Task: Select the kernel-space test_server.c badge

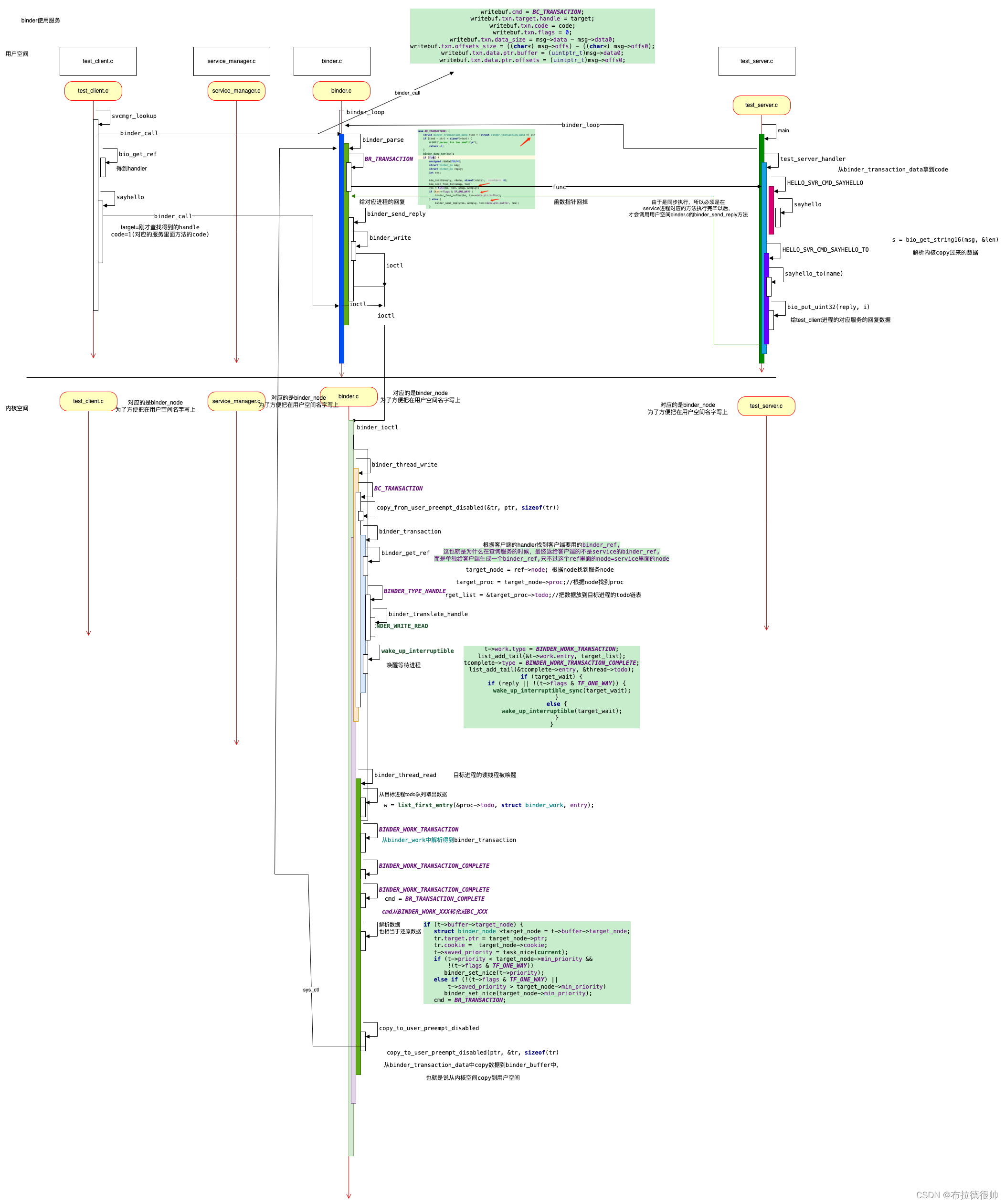Action: click(766, 406)
